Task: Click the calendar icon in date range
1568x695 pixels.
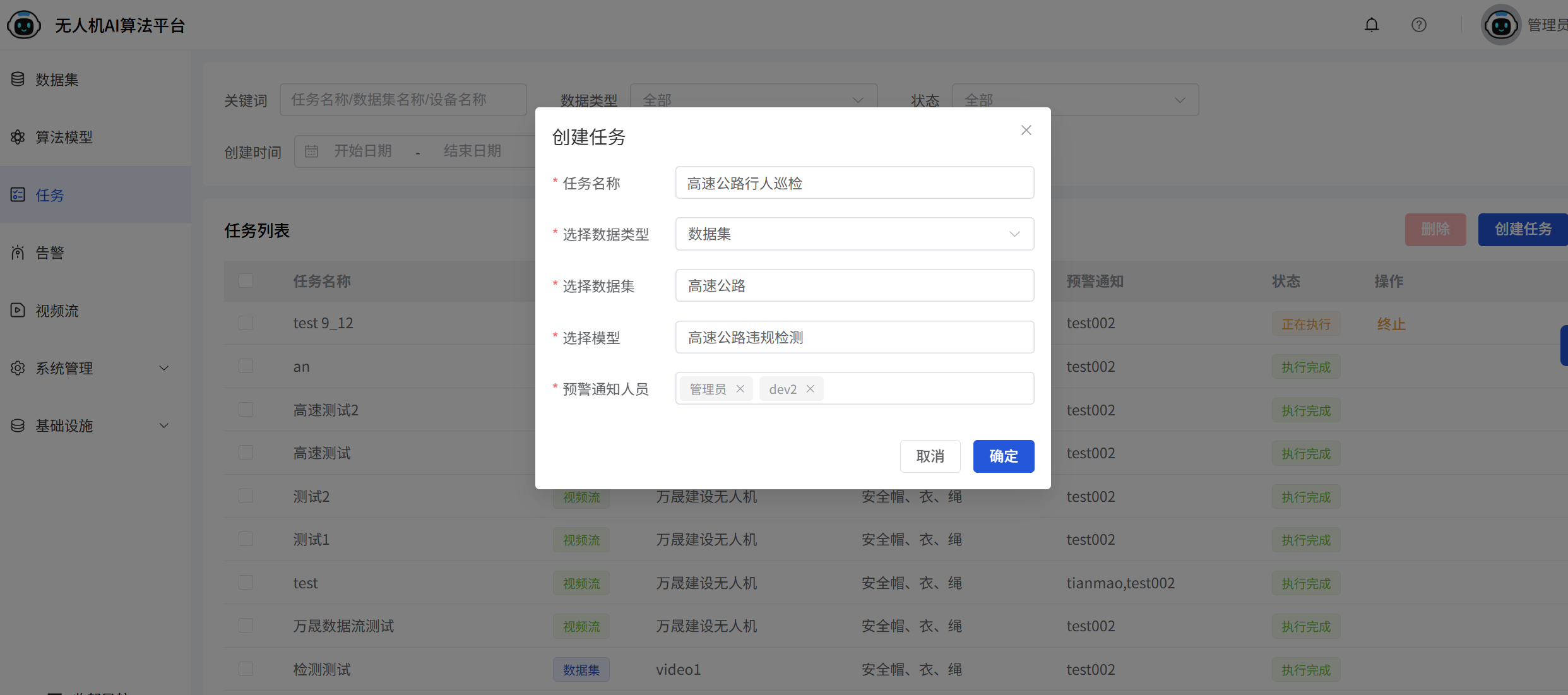Action: [312, 151]
